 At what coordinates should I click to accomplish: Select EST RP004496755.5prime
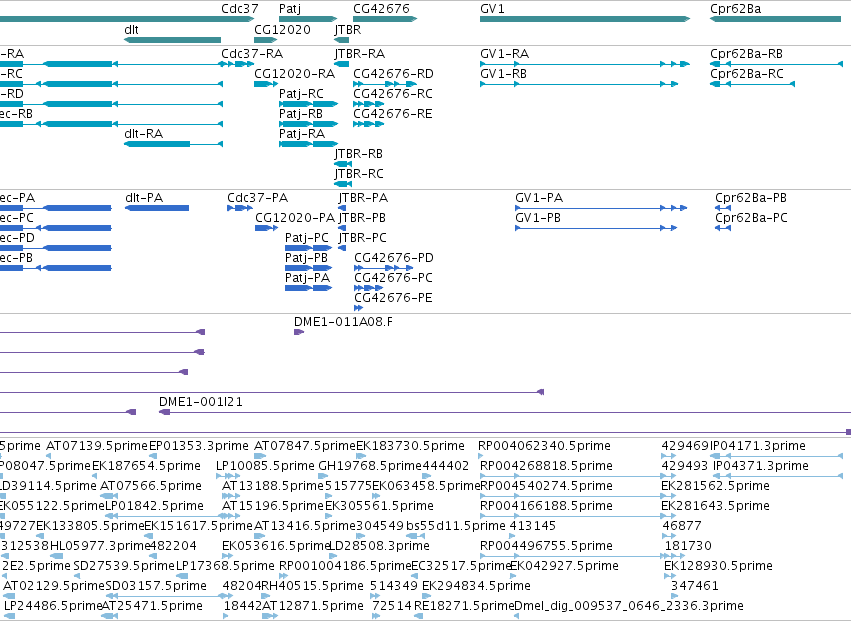[547, 546]
